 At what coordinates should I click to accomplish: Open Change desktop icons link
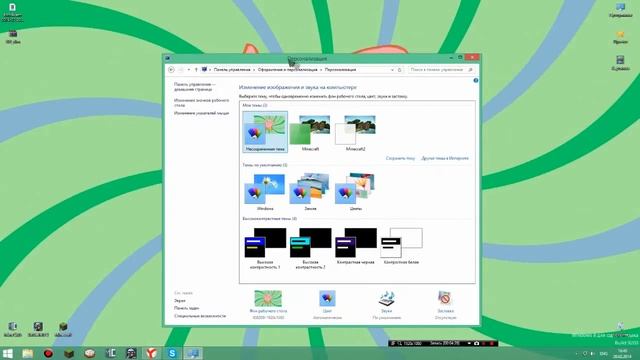(202, 102)
